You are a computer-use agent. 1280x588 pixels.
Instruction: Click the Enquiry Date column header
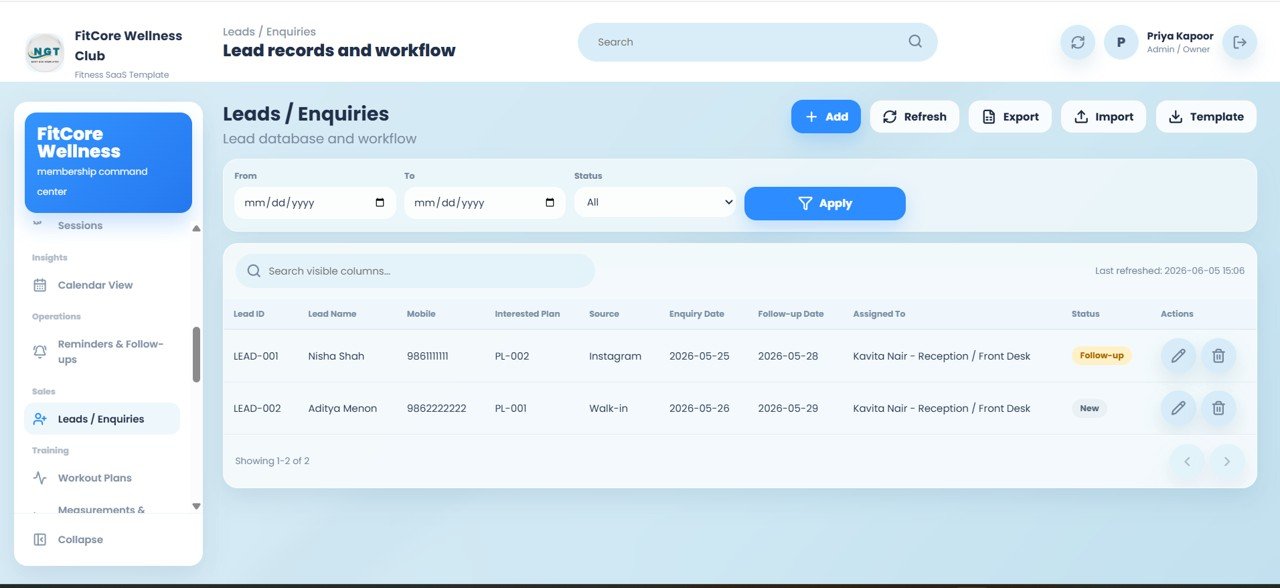(697, 314)
